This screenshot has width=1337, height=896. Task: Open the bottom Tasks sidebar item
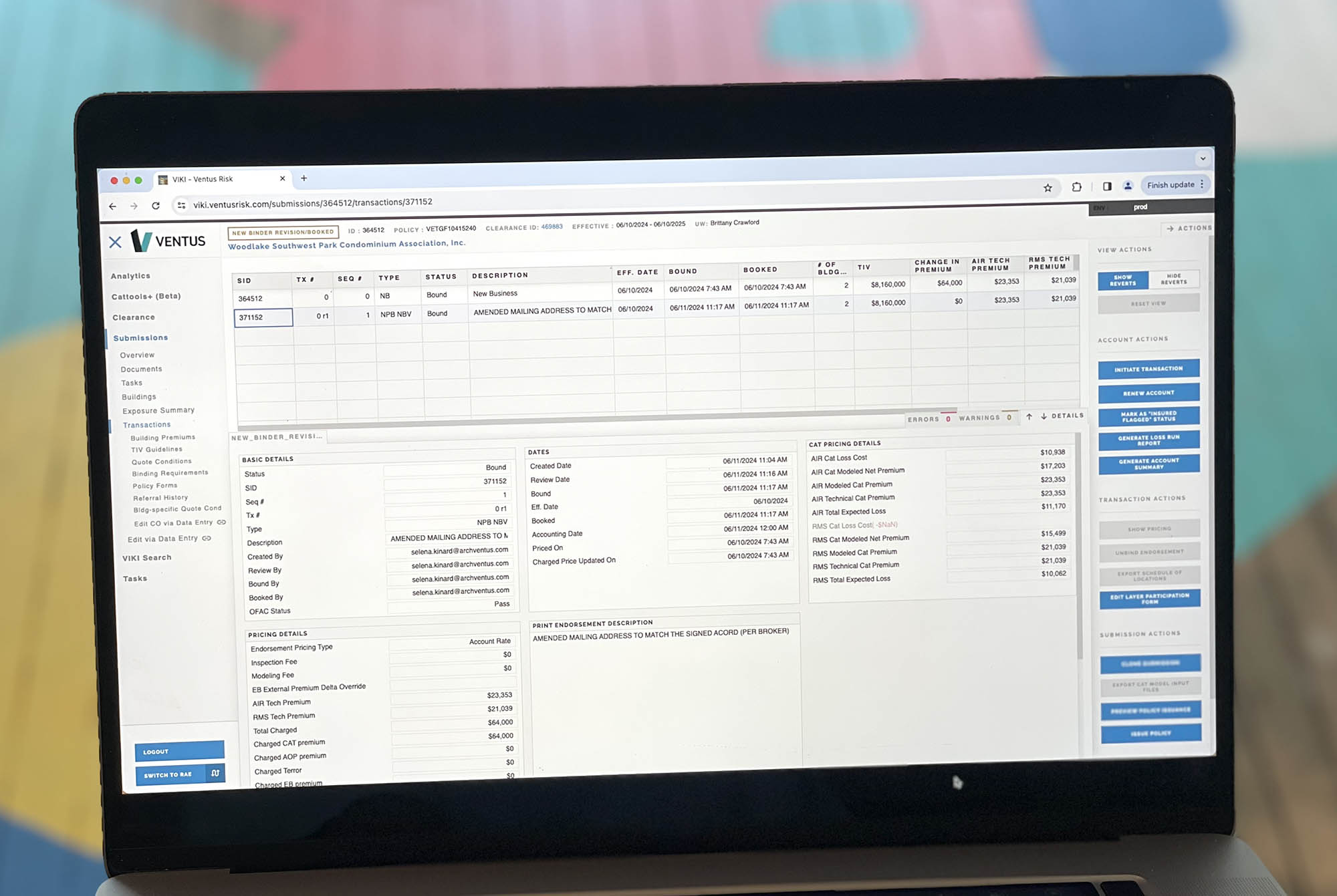(x=135, y=579)
